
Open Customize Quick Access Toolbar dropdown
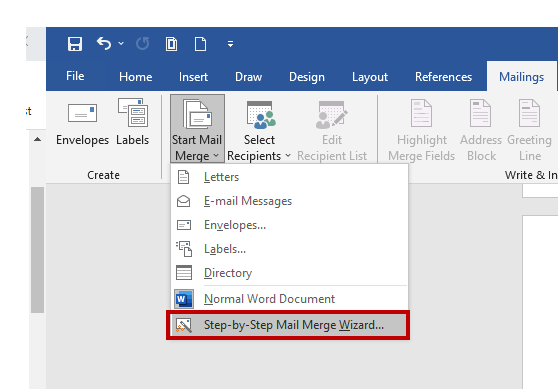[230, 44]
